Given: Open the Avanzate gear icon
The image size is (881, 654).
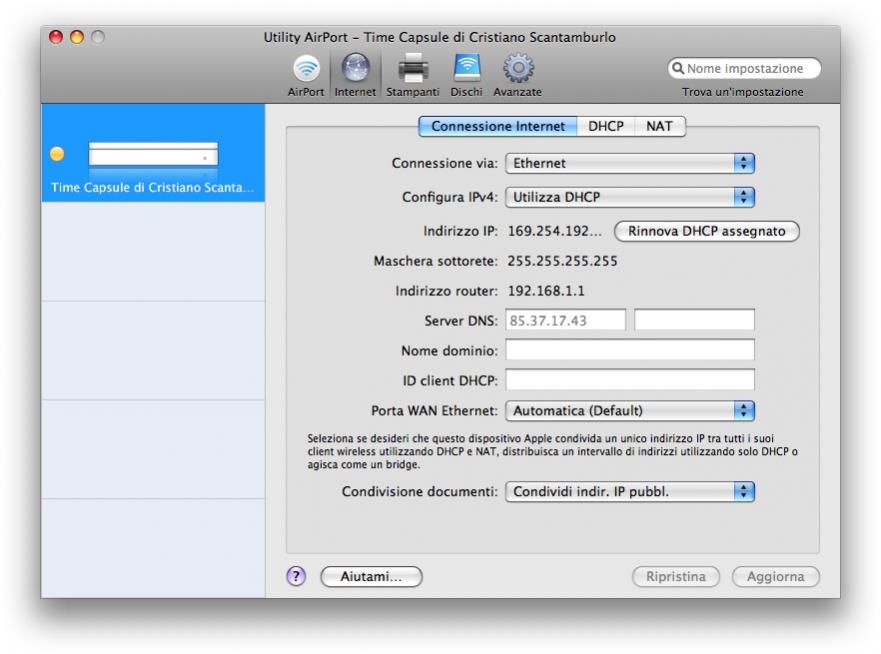Looking at the screenshot, I should coord(517,75).
